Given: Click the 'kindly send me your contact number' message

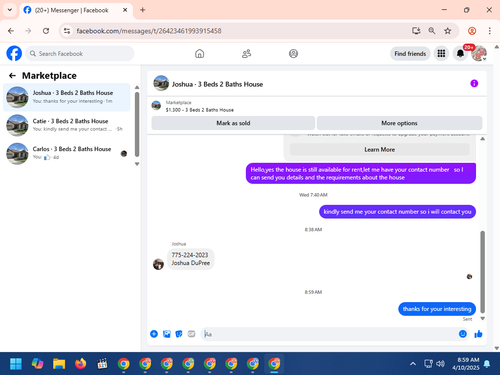Looking at the screenshot, I should tap(397, 212).
